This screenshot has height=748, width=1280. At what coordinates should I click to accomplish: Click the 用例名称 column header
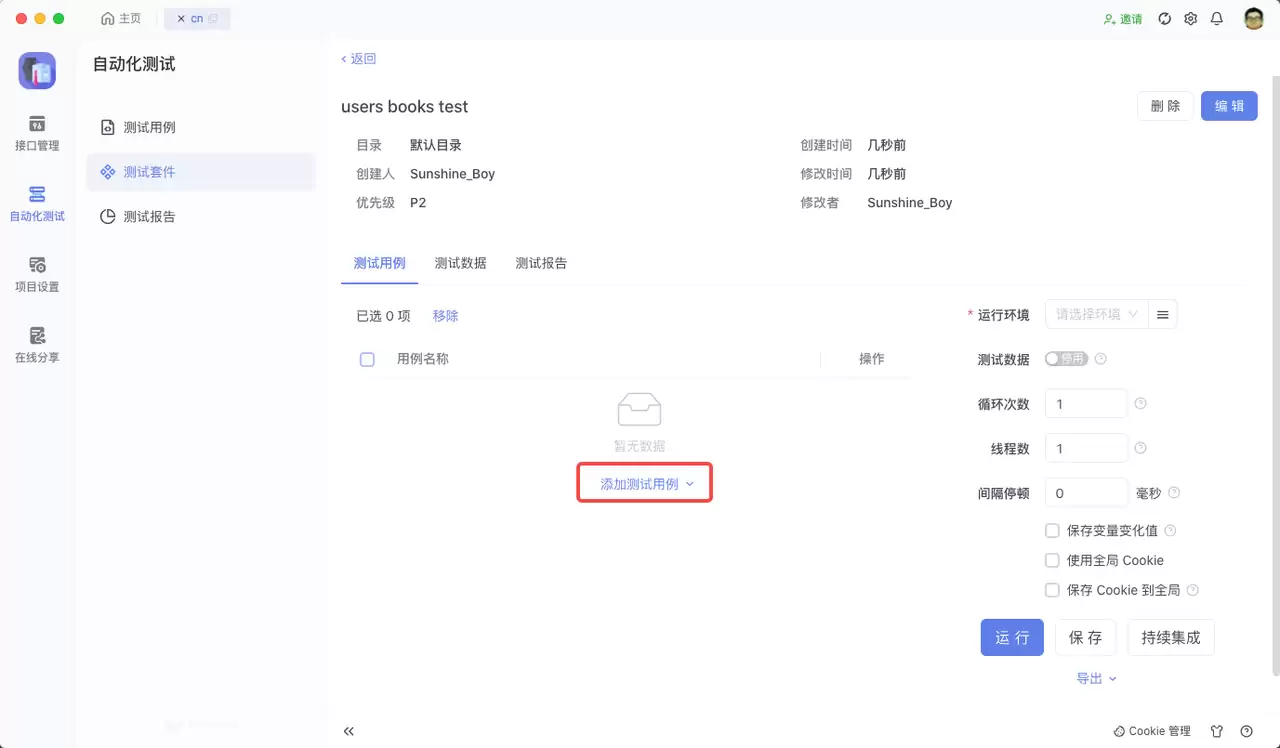click(x=423, y=359)
